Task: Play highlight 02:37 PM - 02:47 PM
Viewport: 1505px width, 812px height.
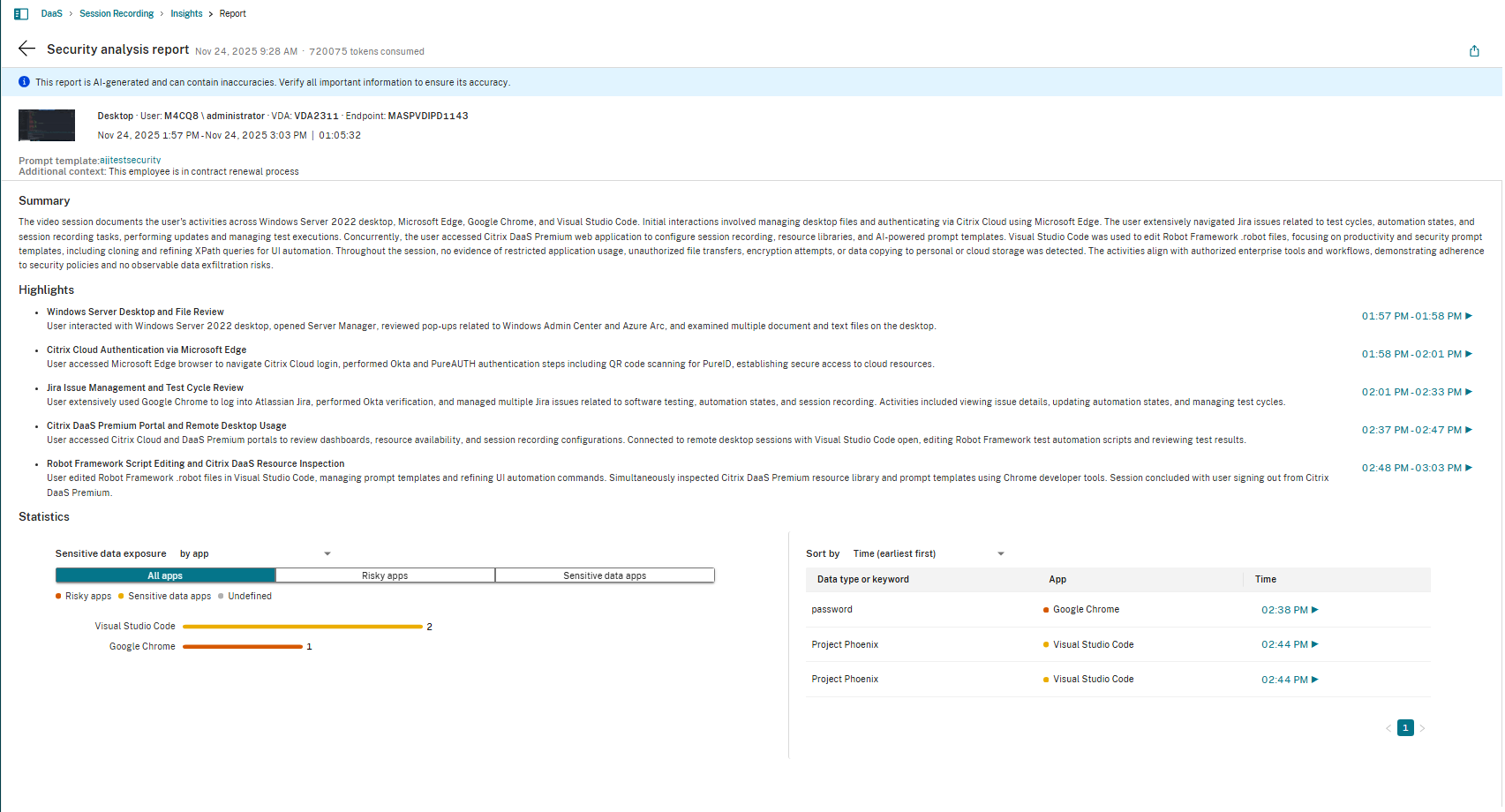Action: pyautogui.click(x=1417, y=430)
